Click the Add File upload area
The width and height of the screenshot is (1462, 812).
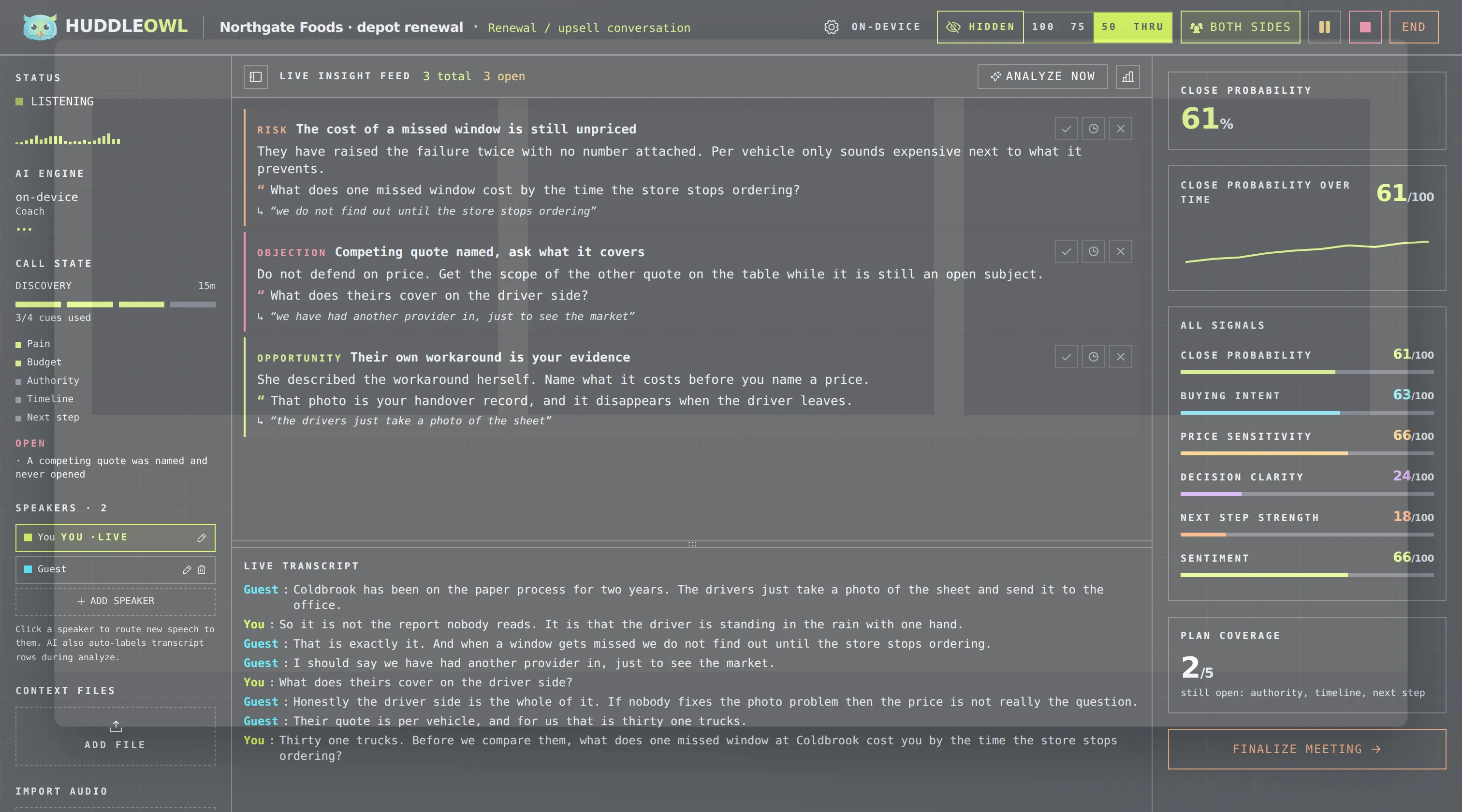tap(115, 736)
